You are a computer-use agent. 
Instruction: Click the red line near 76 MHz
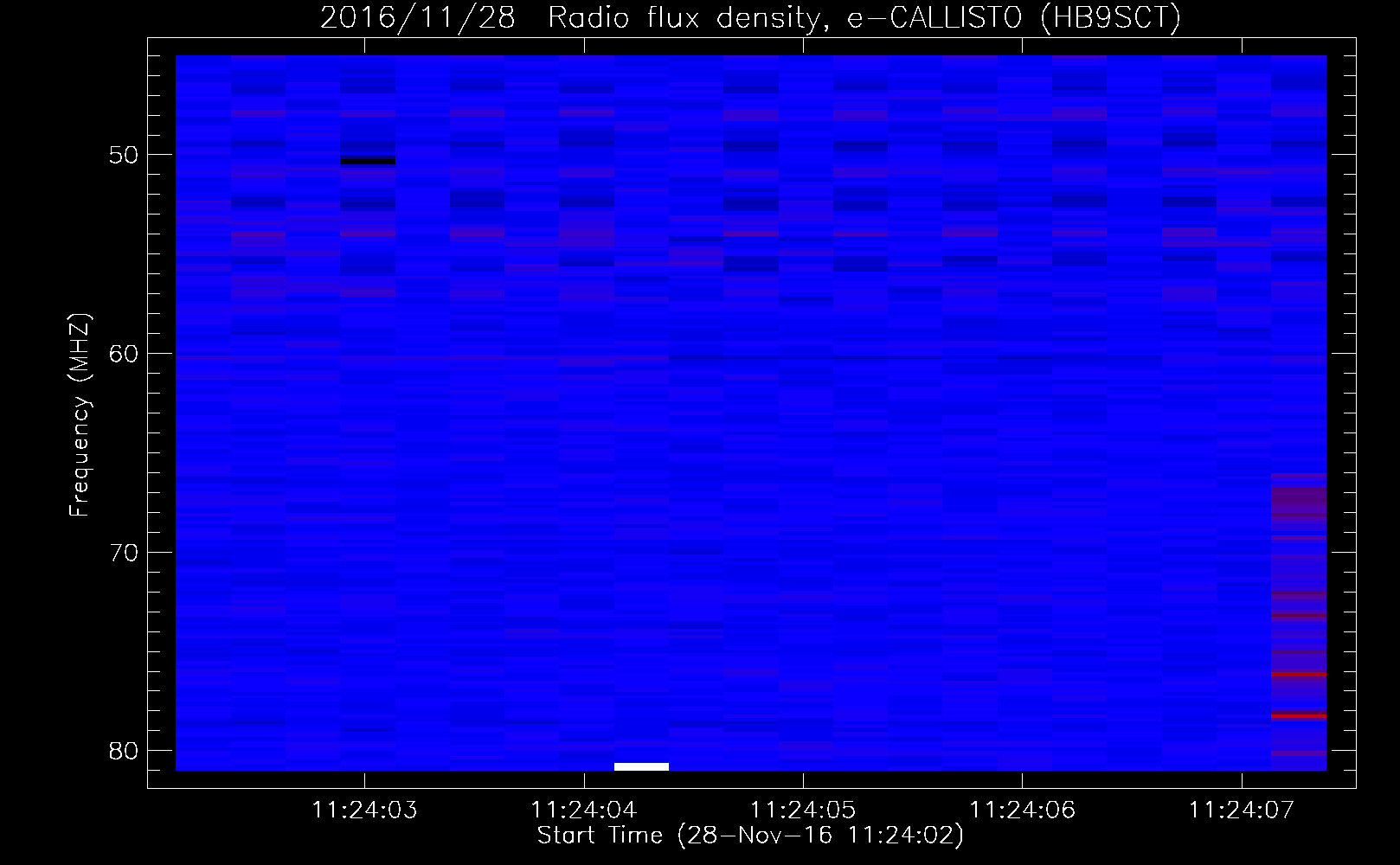tap(1299, 674)
